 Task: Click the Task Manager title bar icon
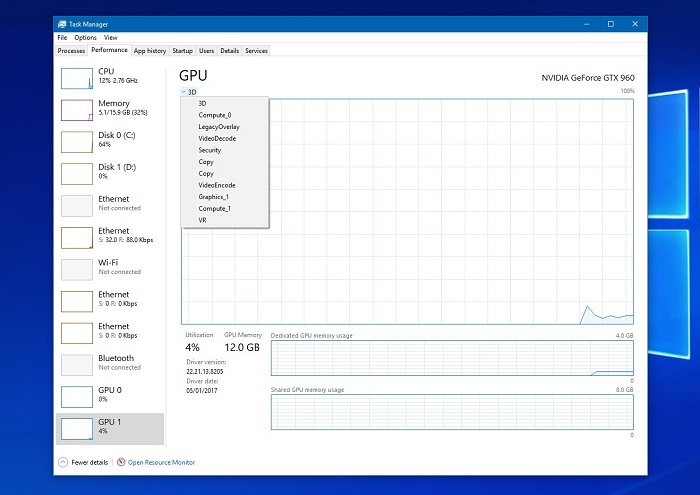[62, 24]
